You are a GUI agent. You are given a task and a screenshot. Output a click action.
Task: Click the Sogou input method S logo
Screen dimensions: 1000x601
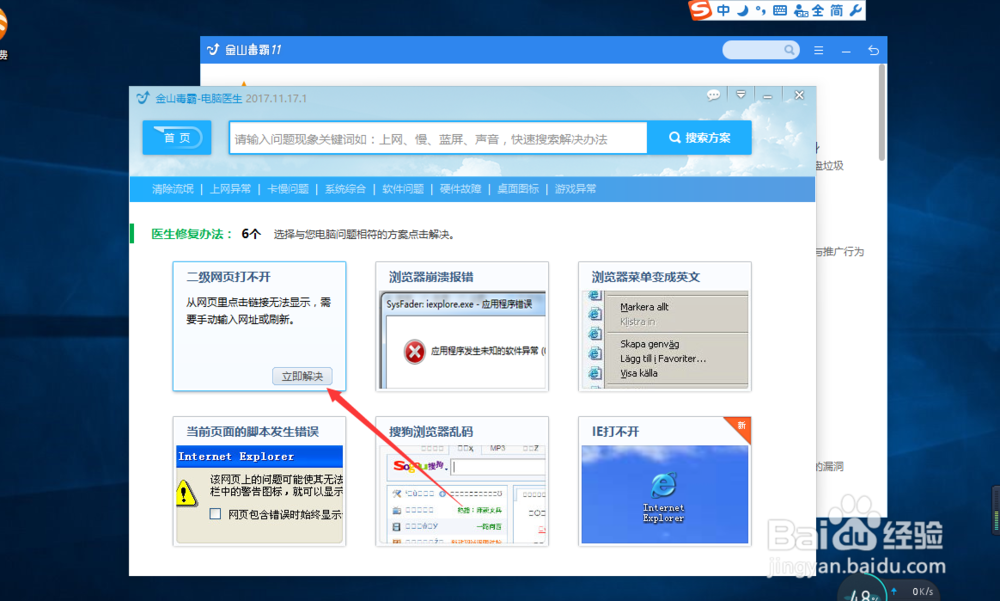point(700,10)
